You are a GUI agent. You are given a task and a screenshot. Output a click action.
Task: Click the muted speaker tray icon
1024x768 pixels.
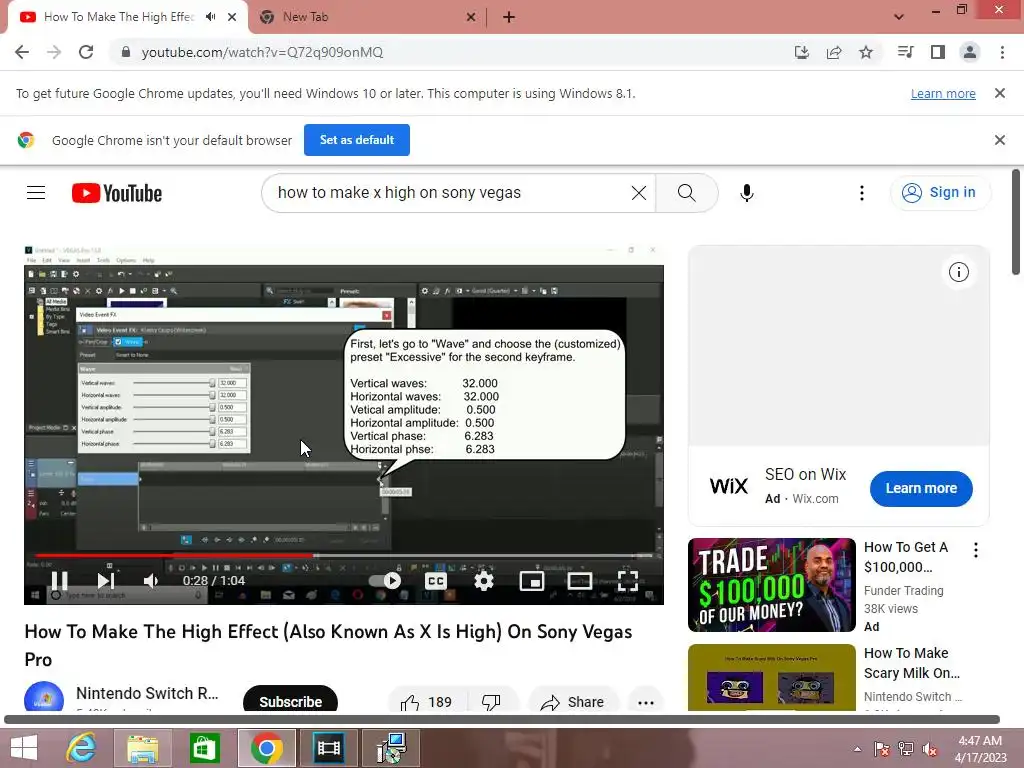[930, 749]
